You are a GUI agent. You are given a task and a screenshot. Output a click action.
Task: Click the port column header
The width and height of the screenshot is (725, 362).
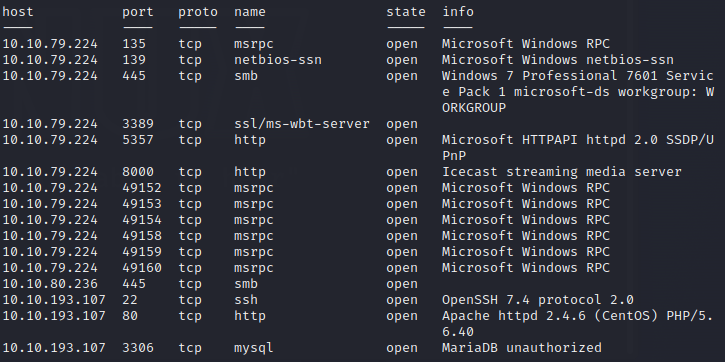137,12
